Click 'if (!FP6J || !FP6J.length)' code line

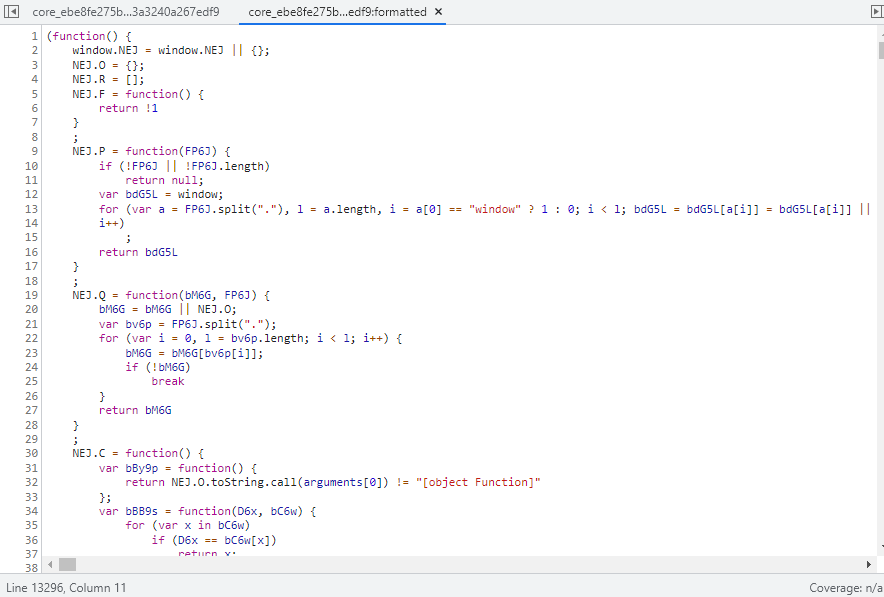(x=184, y=166)
